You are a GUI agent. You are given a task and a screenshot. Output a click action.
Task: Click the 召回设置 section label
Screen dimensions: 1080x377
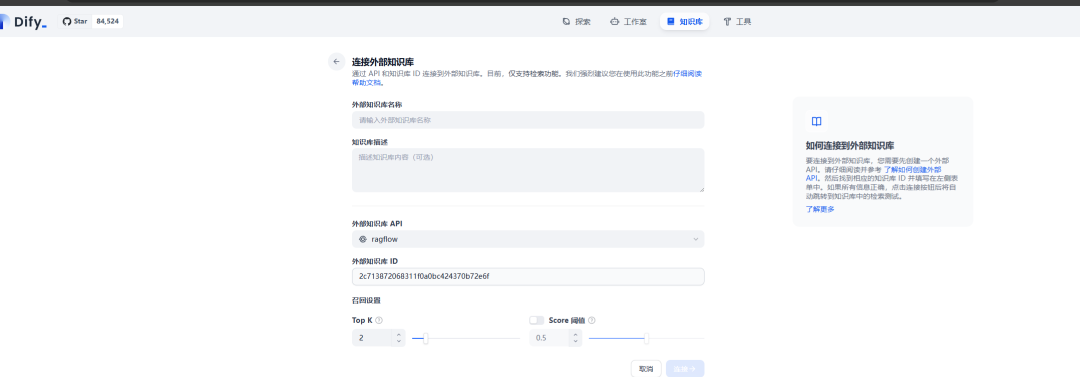click(x=366, y=300)
